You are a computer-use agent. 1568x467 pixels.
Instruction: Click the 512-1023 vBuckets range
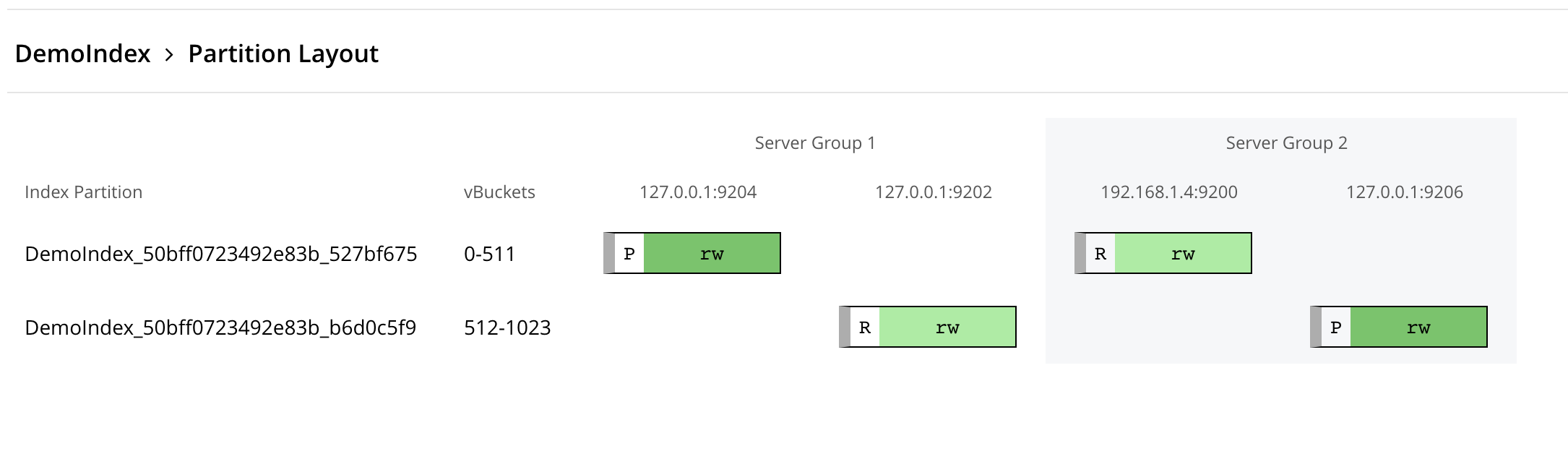507,328
